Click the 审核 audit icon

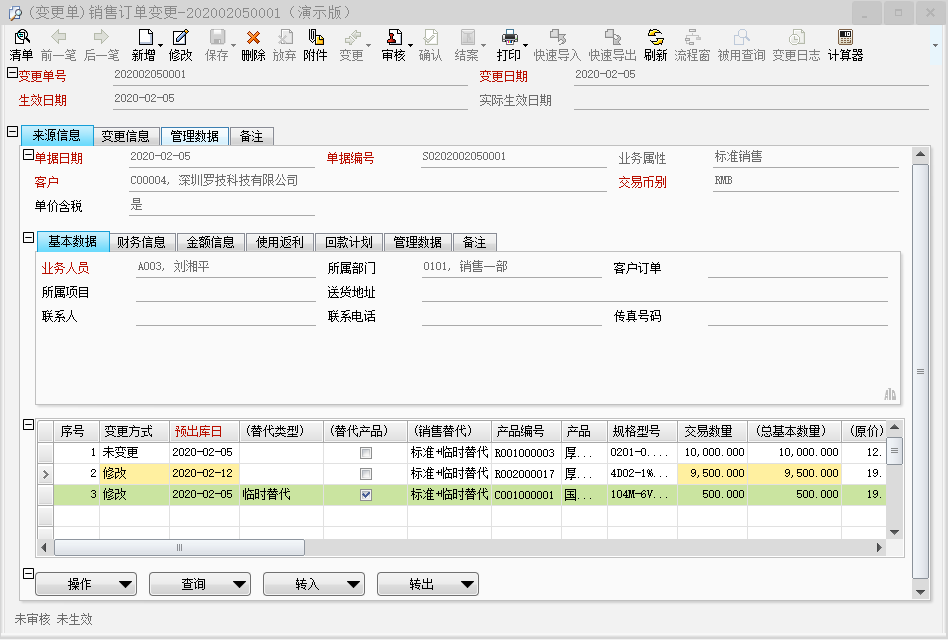[x=394, y=45]
